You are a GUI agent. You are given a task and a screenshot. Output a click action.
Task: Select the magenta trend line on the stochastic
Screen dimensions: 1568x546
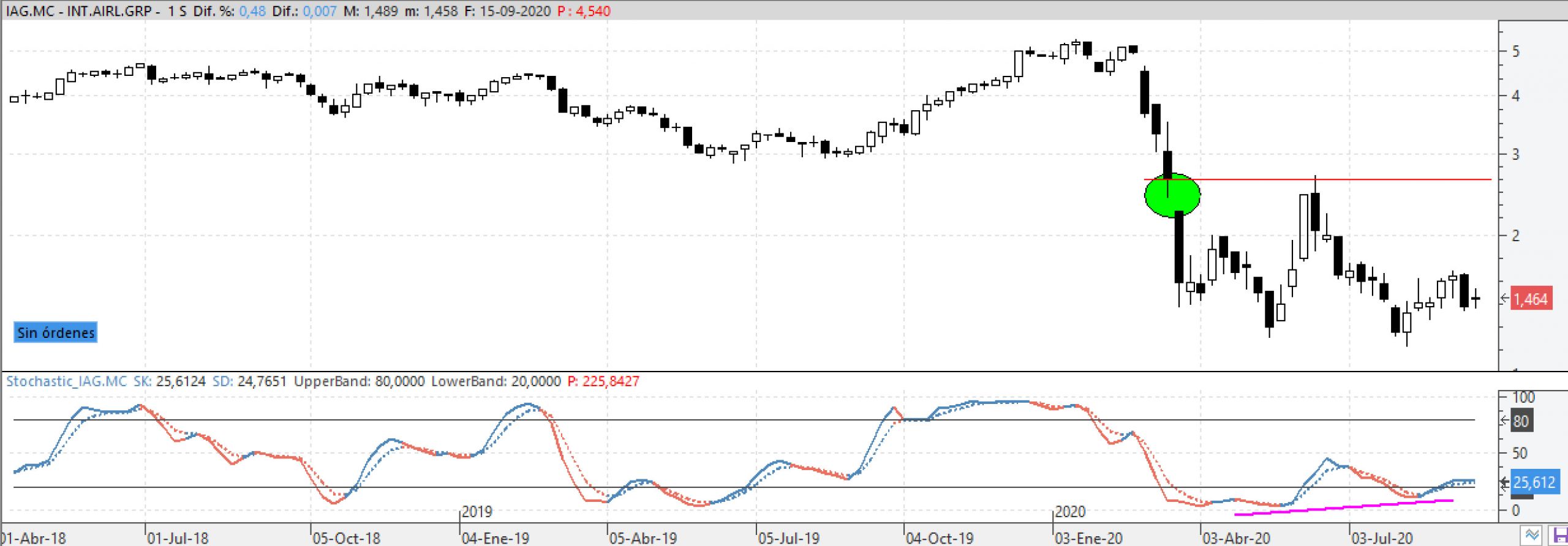(x=1347, y=507)
